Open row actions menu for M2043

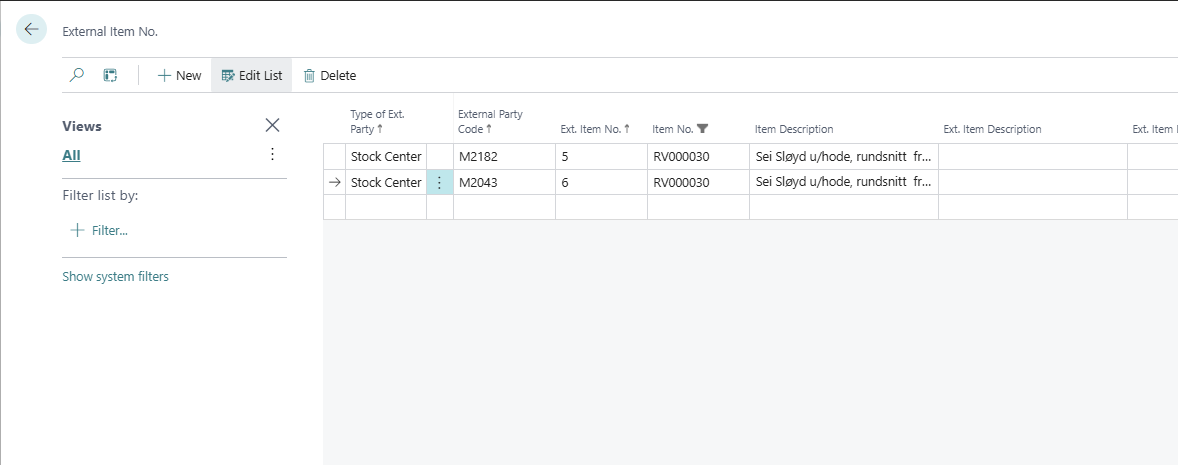click(439, 183)
